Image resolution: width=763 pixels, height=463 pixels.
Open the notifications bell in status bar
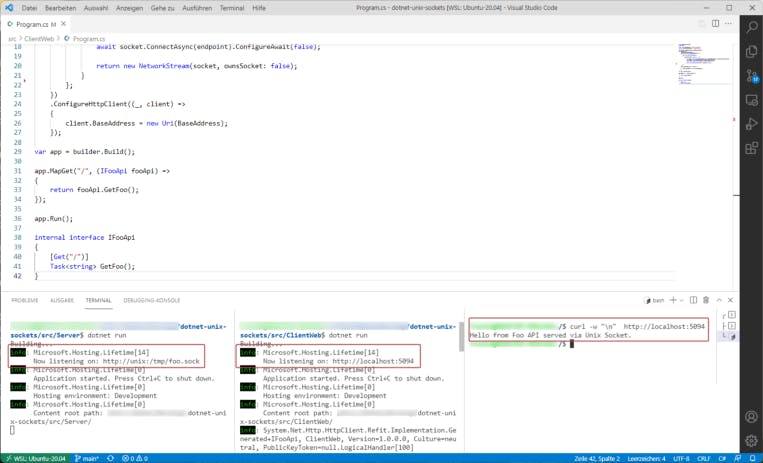753,458
